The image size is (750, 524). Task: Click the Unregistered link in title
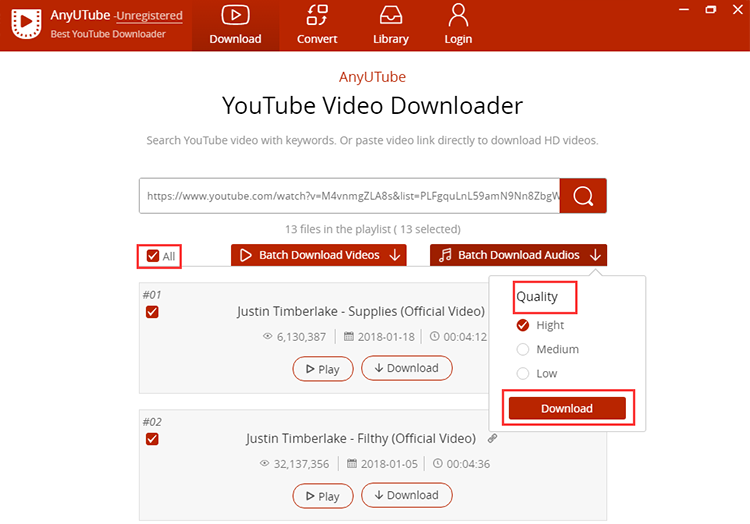pos(149,16)
